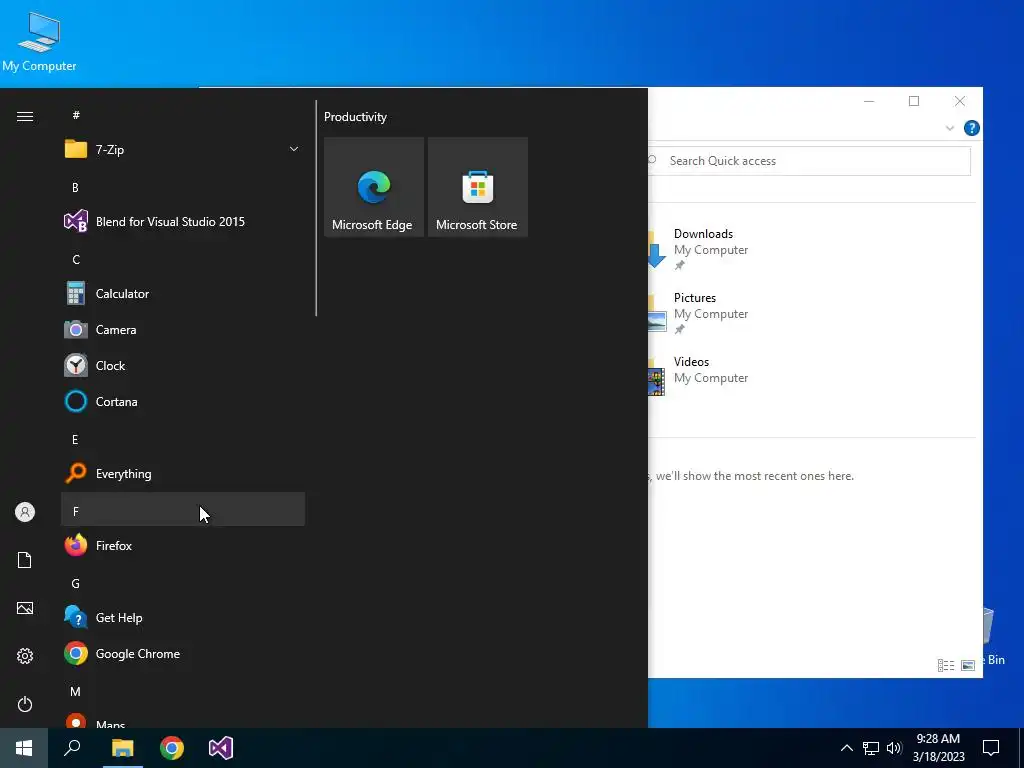This screenshot has height=768, width=1024.
Task: Open taskbar Search magnifier
Action: click(x=72, y=748)
